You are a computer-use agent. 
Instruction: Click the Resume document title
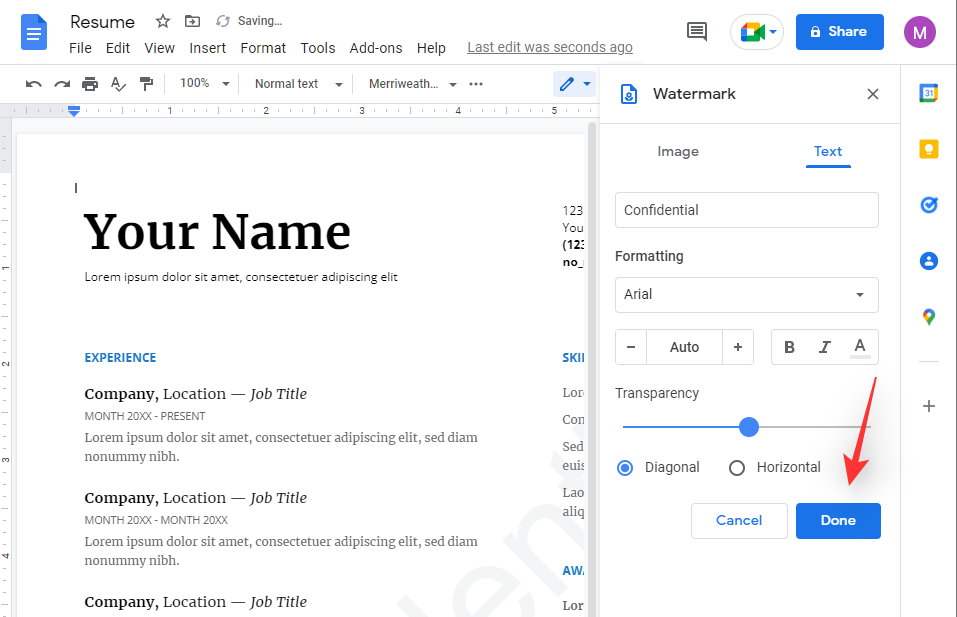coord(102,22)
